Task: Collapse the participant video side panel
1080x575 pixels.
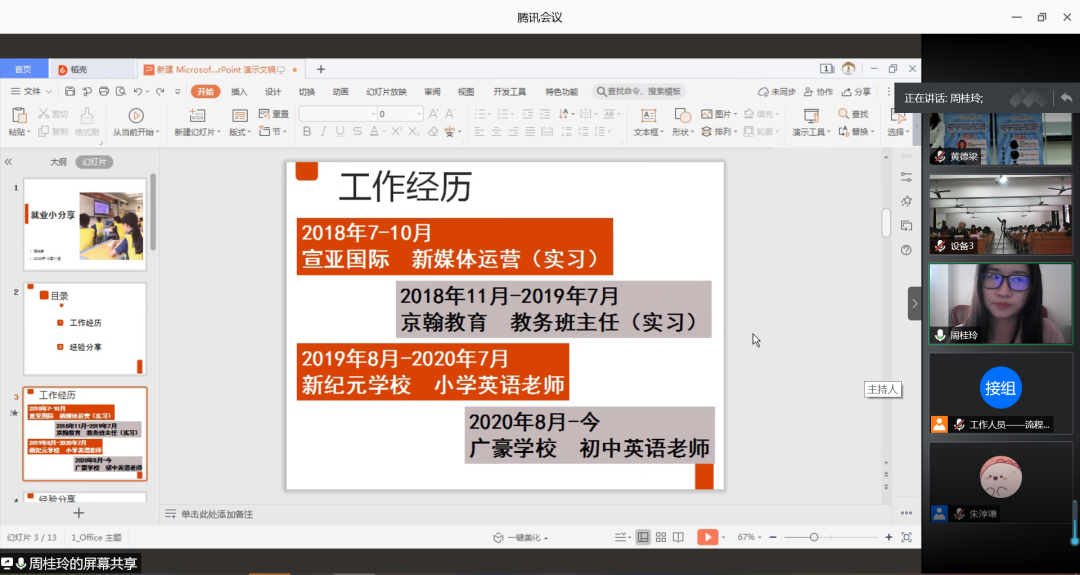Action: (914, 303)
